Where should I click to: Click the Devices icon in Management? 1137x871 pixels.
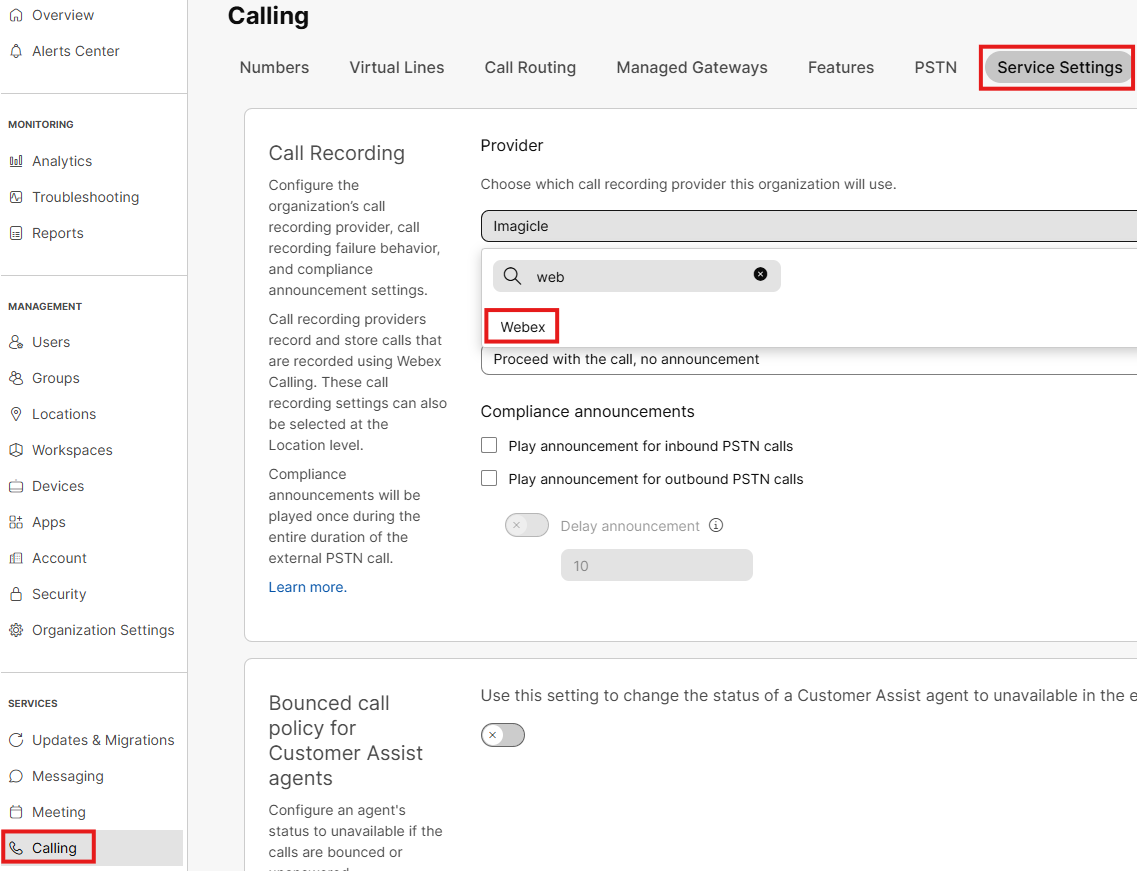(16, 486)
